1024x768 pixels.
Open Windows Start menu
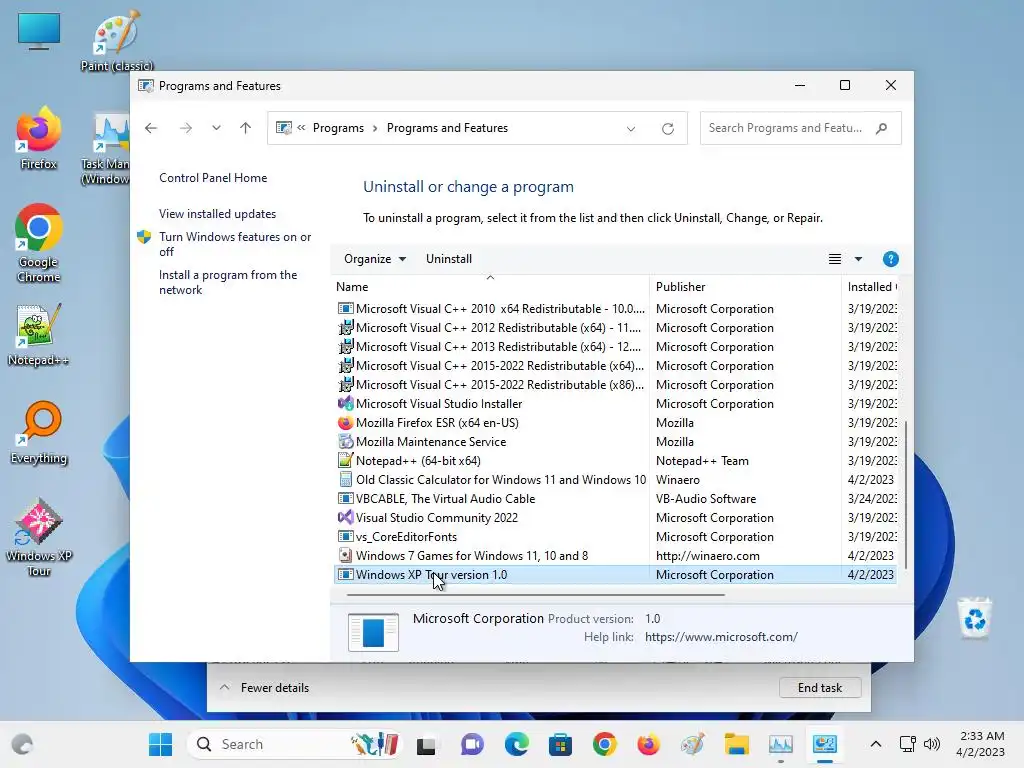160,744
